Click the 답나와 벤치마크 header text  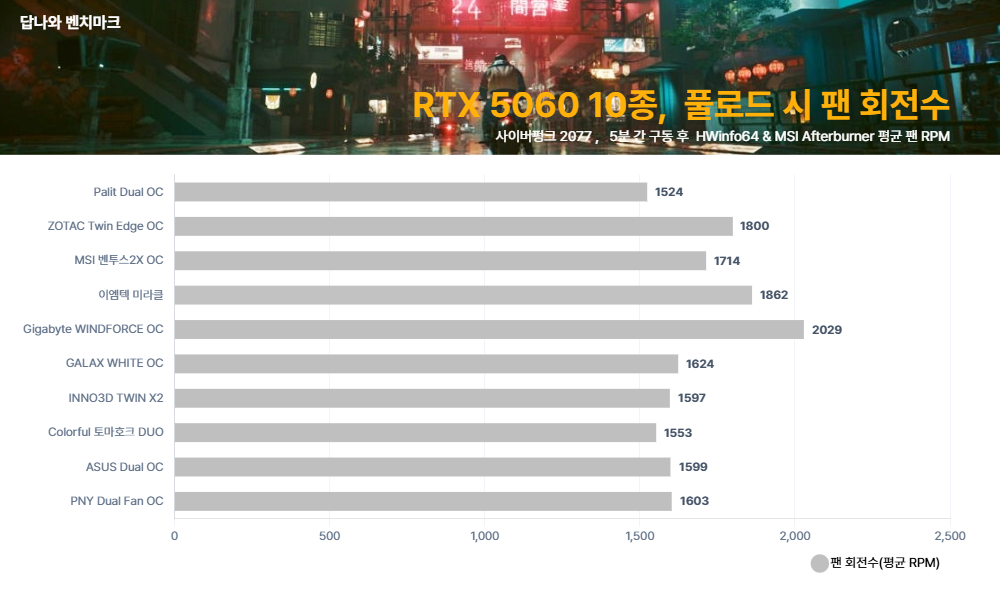click(70, 21)
